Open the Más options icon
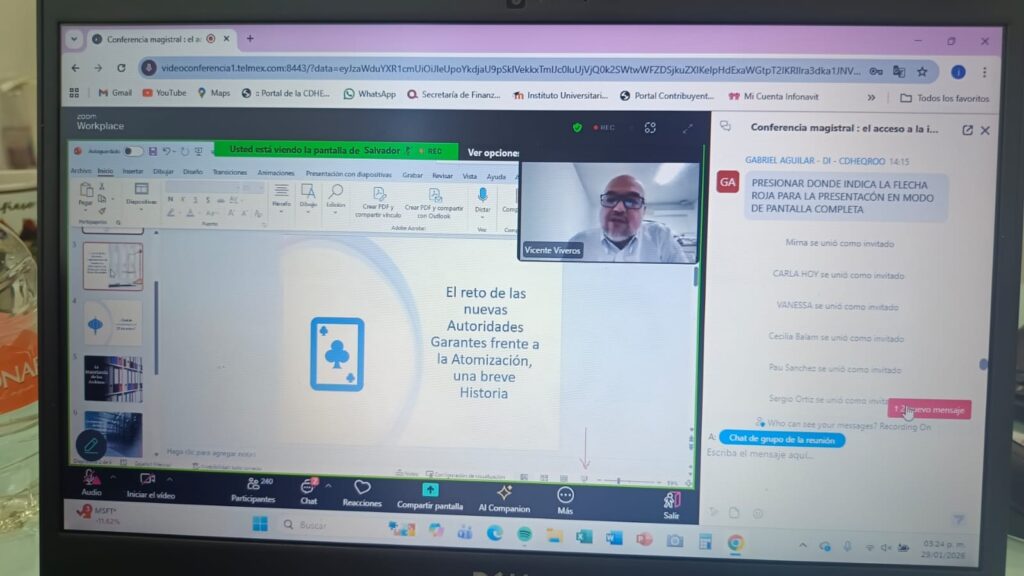1024x576 pixels. tap(565, 495)
